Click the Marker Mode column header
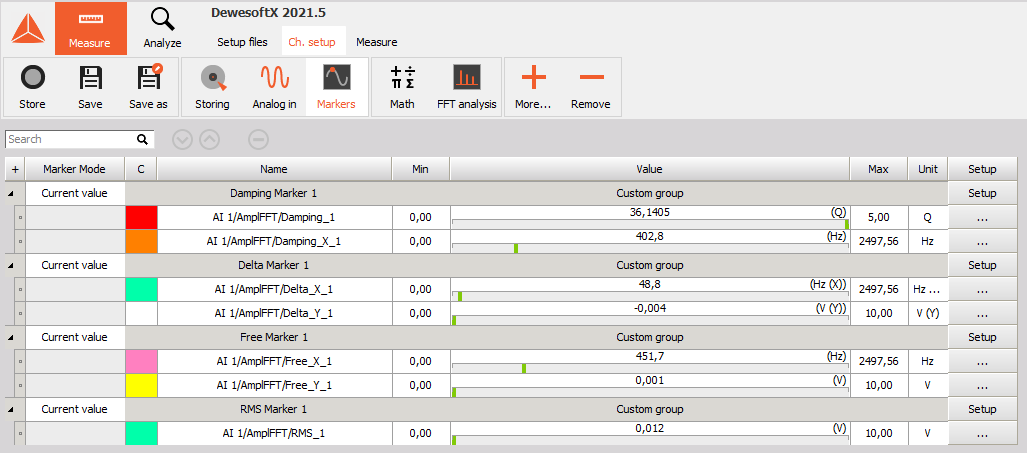 click(x=74, y=169)
